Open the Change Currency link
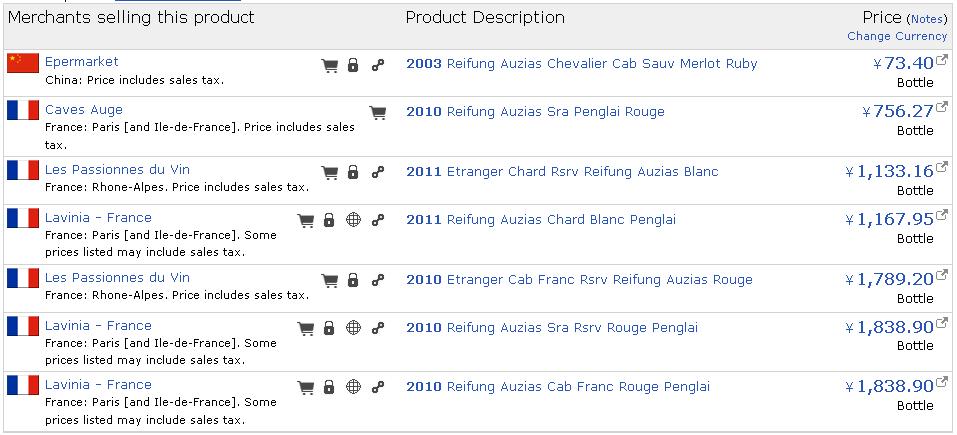The height and width of the screenshot is (435, 957). [897, 36]
